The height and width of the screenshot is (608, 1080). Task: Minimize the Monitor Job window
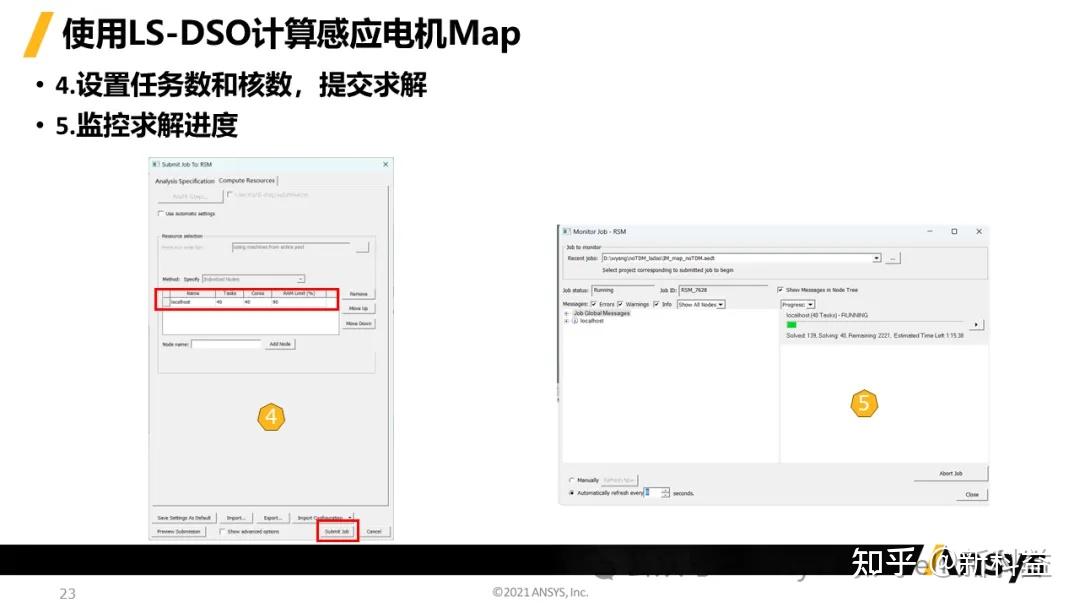point(930,231)
